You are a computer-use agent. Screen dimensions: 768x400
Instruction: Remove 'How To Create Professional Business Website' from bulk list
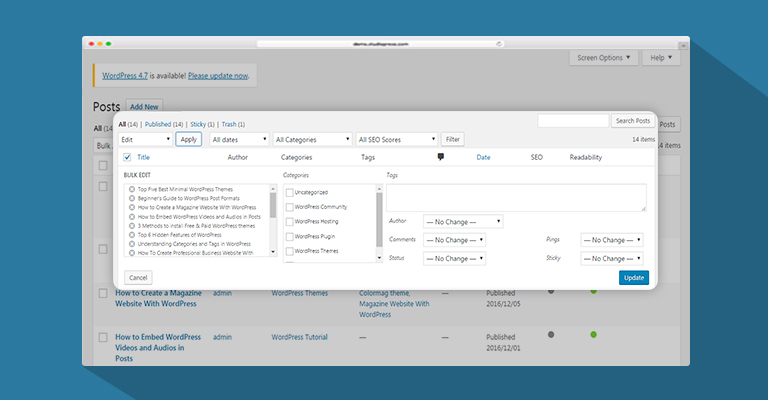pyautogui.click(x=132, y=253)
